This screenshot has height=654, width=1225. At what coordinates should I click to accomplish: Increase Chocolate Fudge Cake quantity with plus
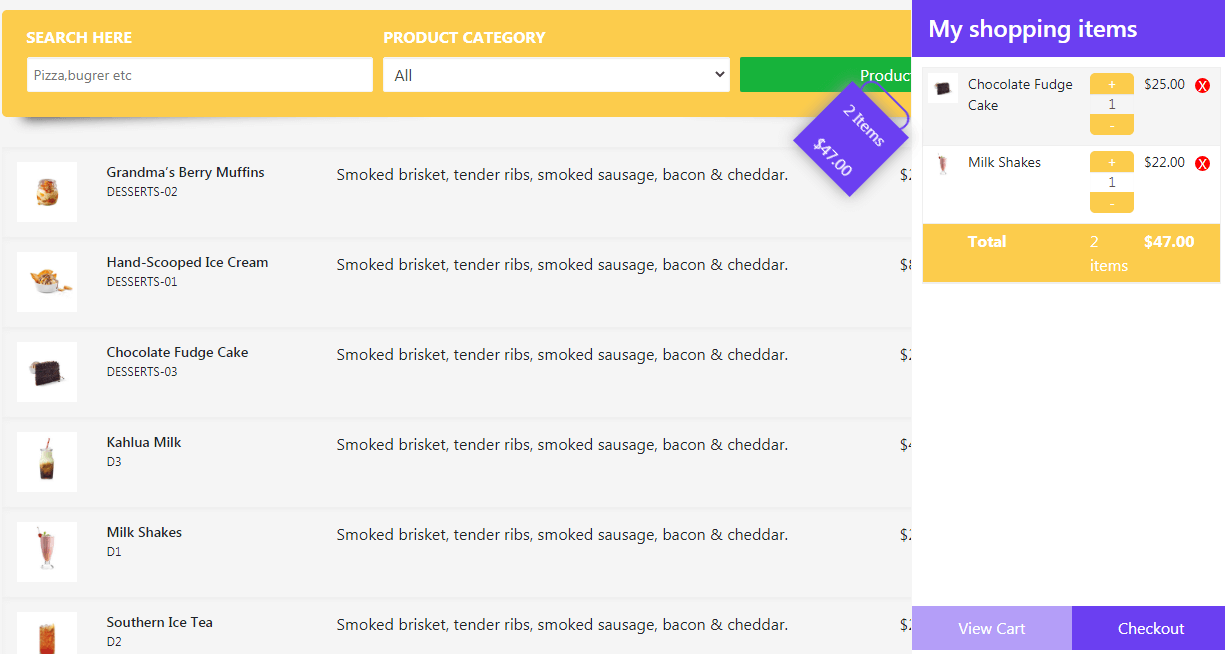coord(1112,84)
